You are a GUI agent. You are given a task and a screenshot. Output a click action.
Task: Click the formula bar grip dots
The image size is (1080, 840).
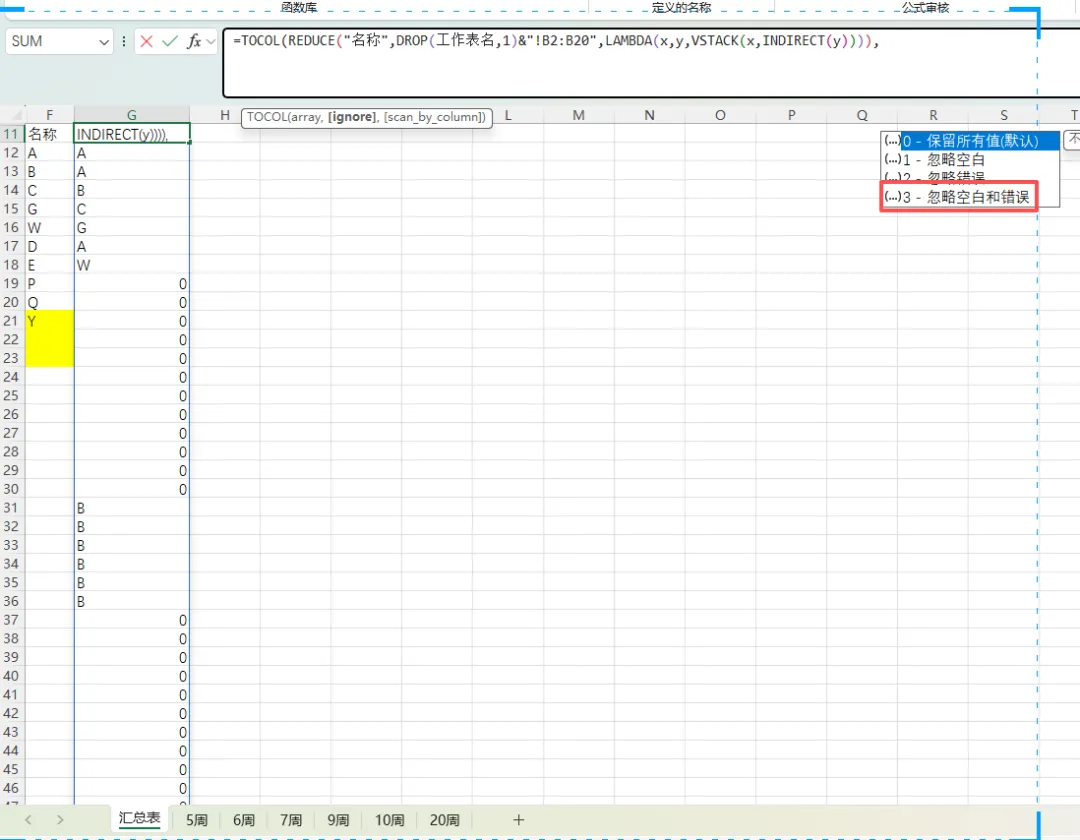124,41
